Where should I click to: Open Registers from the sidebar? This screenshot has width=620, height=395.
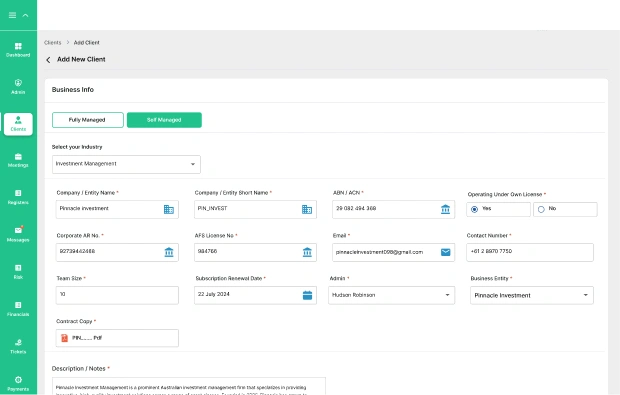click(18, 197)
